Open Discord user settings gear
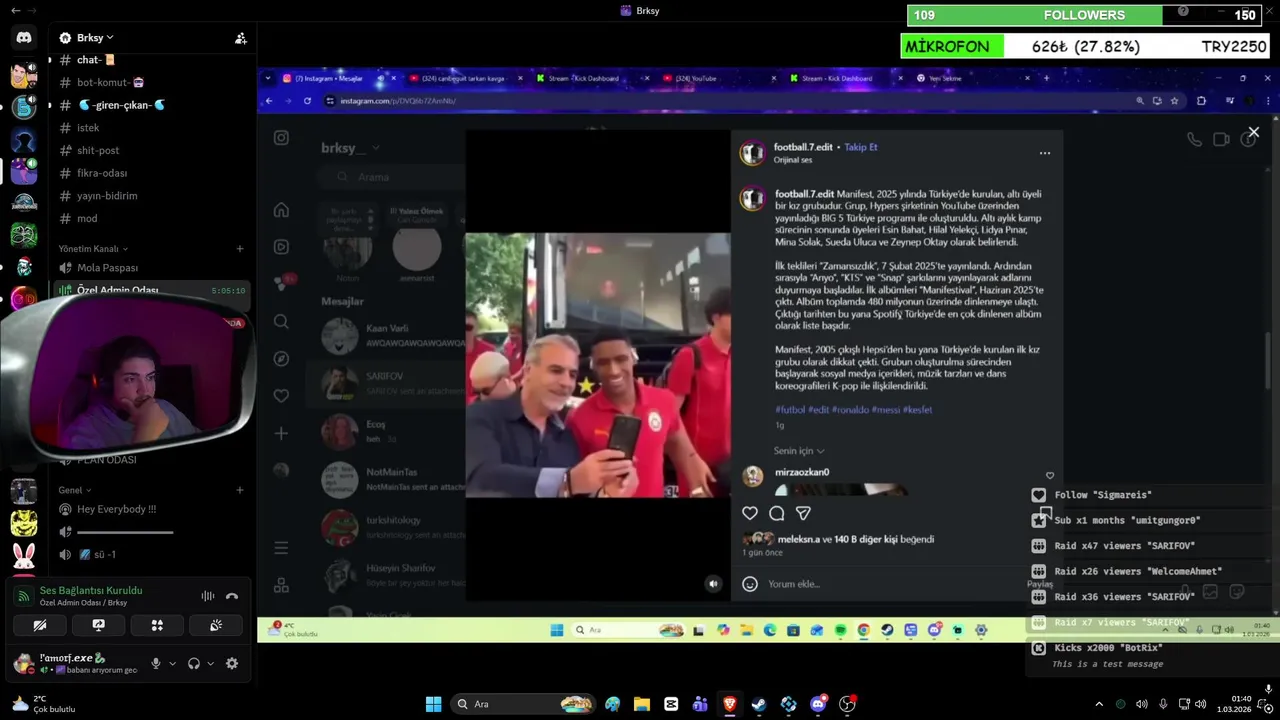Image resolution: width=1280 pixels, height=720 pixels. [232, 663]
